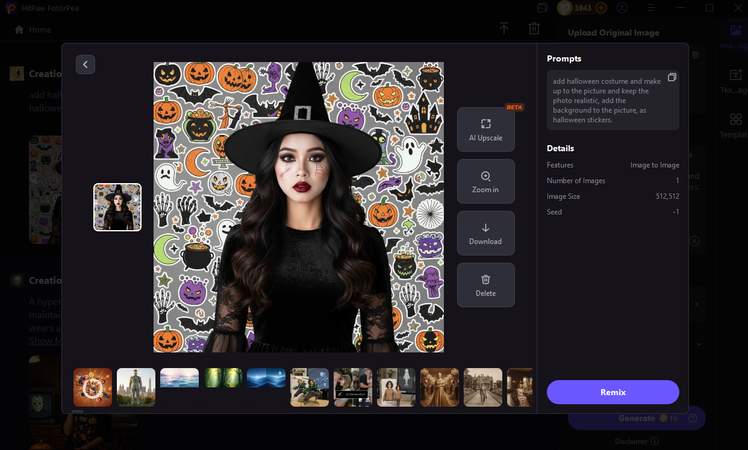Select the Image tab in right sidebar
This screenshot has height=450, width=748.
[x=734, y=36]
